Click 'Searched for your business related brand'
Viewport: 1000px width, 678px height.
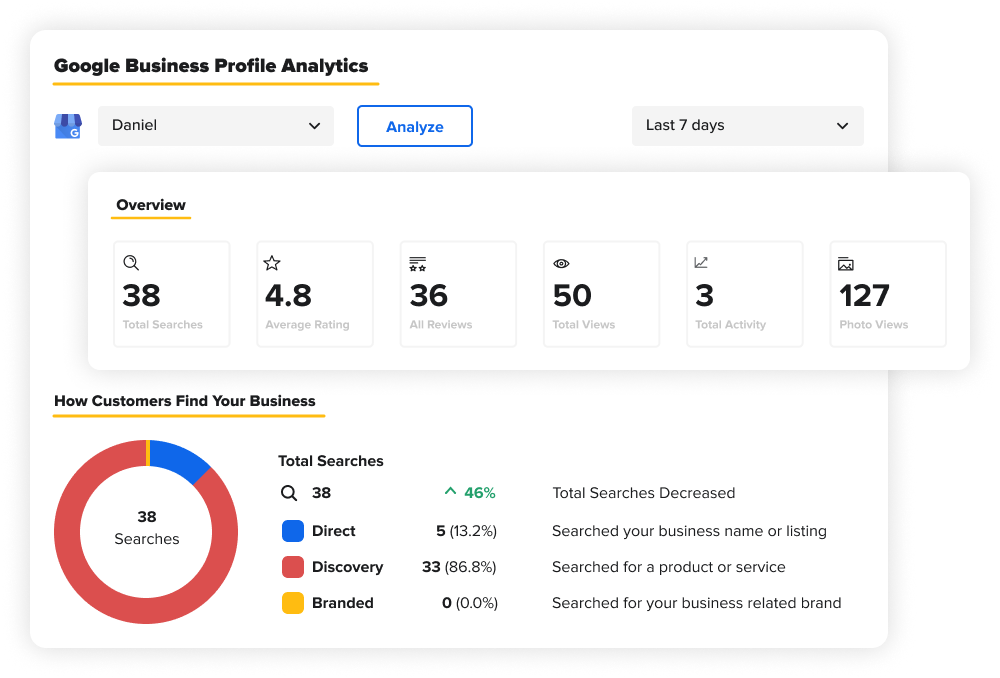(696, 603)
